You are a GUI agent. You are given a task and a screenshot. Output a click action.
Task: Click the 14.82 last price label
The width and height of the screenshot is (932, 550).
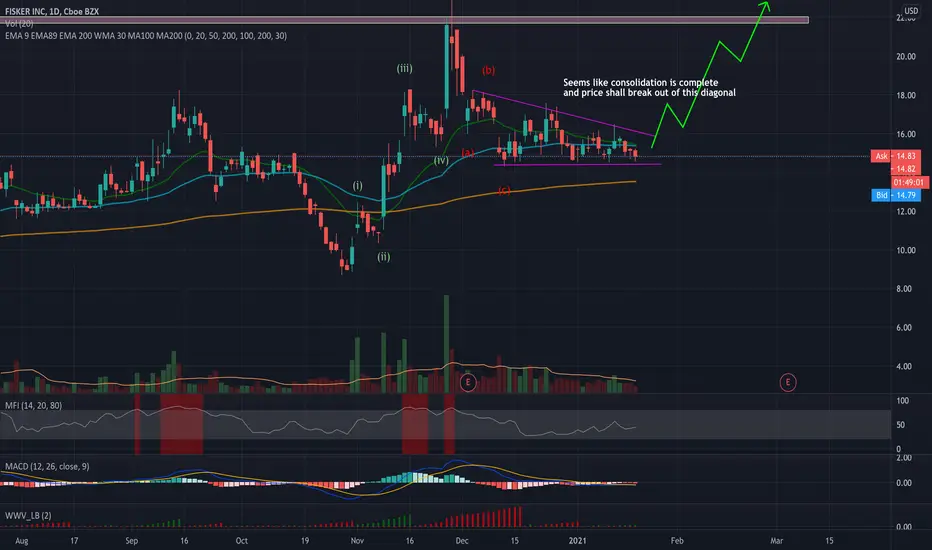pyautogui.click(x=906, y=169)
